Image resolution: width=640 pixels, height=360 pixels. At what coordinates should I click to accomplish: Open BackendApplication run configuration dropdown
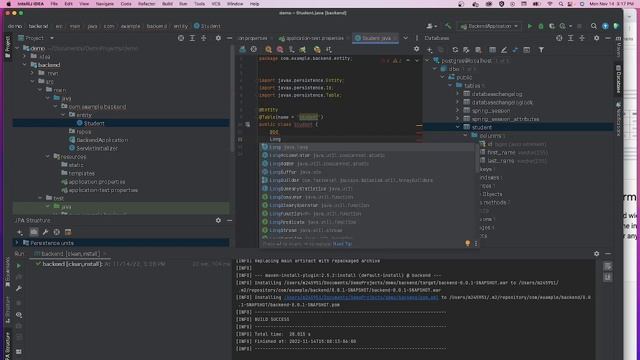(489, 26)
